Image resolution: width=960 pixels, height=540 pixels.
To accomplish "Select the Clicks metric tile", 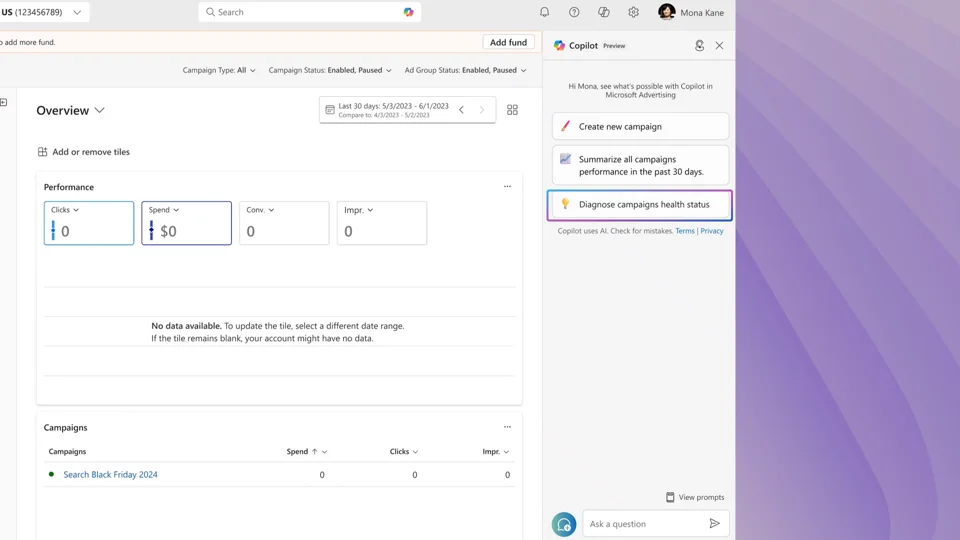I will 89,223.
